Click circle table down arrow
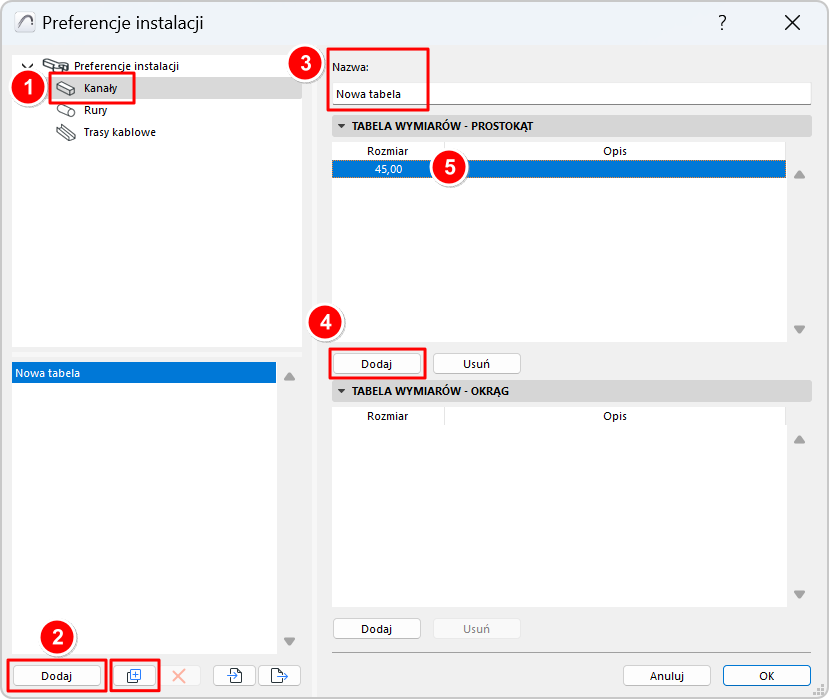 point(799,594)
